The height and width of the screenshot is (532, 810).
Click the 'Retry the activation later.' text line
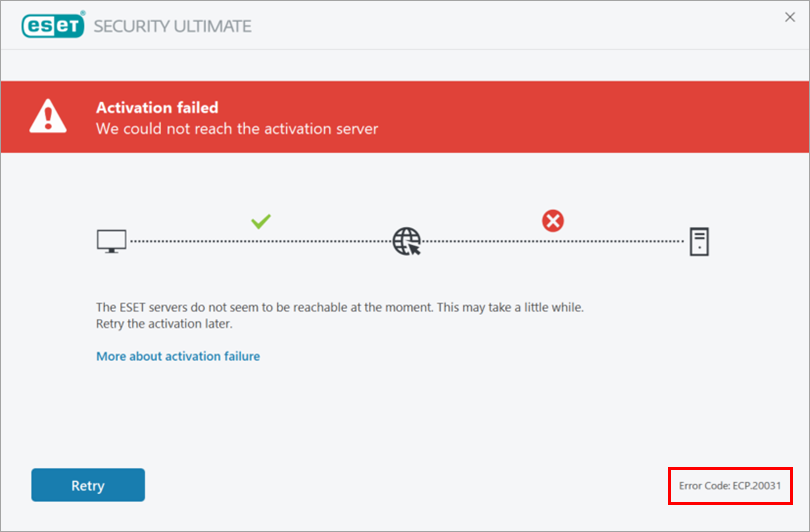tap(164, 324)
